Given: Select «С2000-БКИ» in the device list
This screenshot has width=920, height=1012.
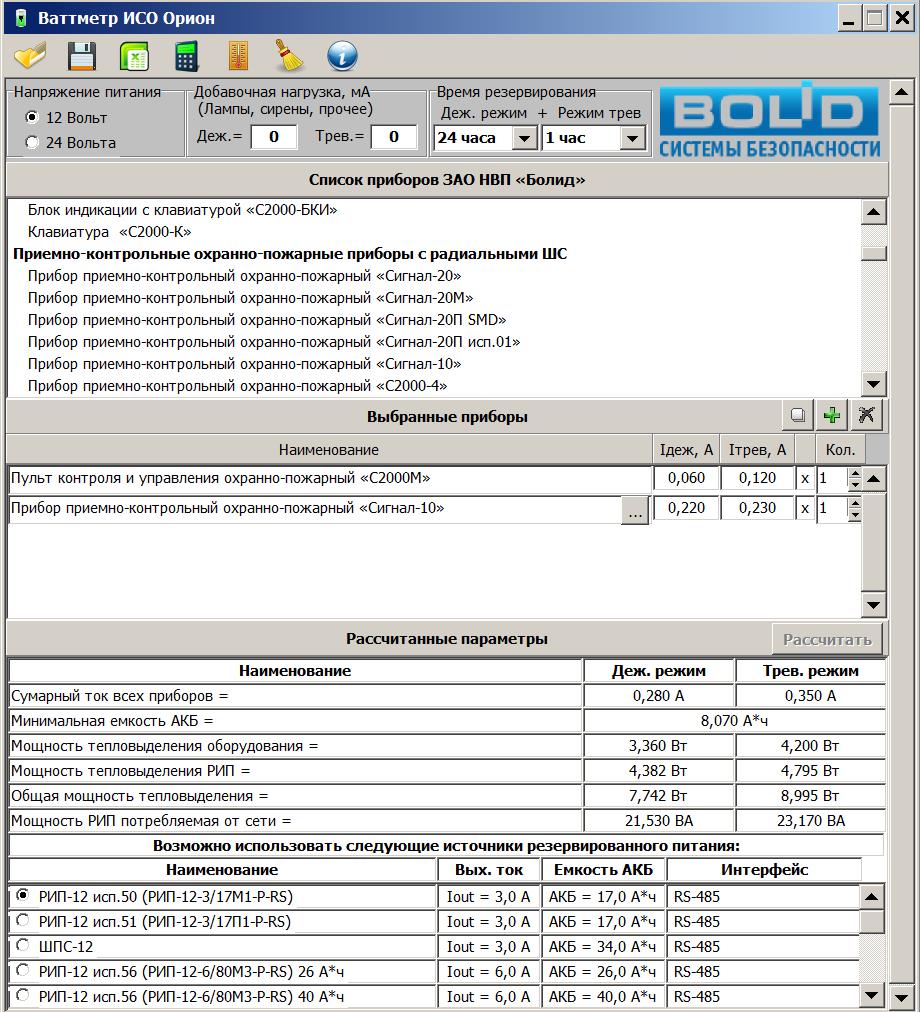Looking at the screenshot, I should (x=182, y=210).
